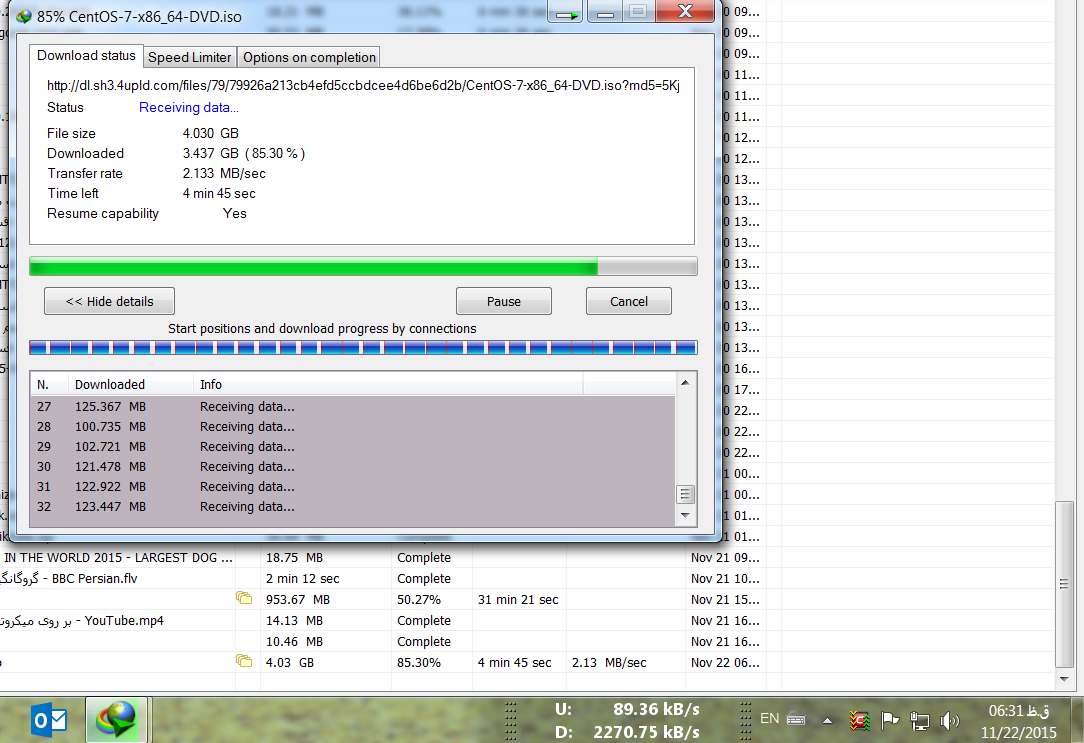Viewport: 1084px width, 743px height.
Task: Click the 14.13 MB size cell
Action: [295, 620]
